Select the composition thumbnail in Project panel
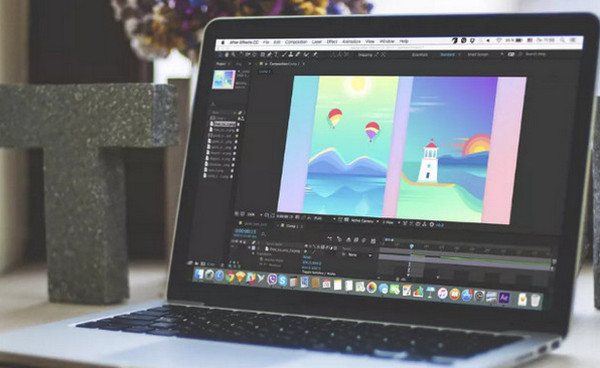Image resolution: width=600 pixels, height=368 pixels. tap(225, 80)
